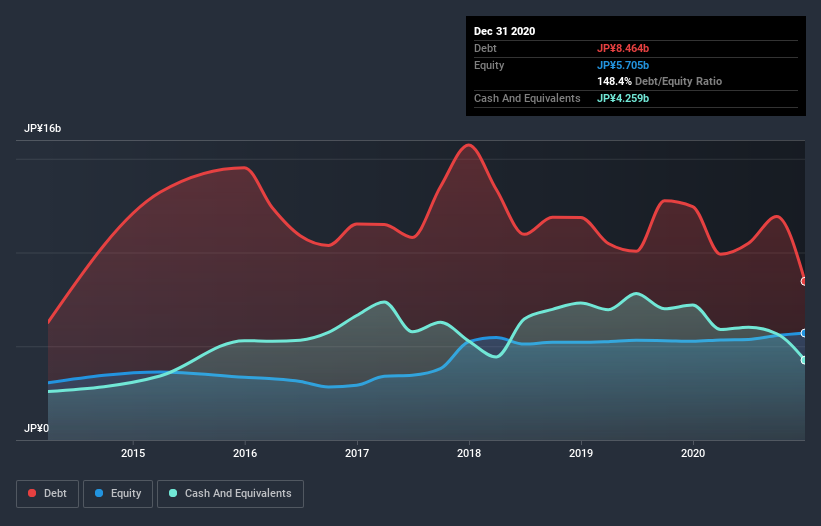The width and height of the screenshot is (821, 526).
Task: Click the 2020 x-axis label
Action: click(x=693, y=453)
